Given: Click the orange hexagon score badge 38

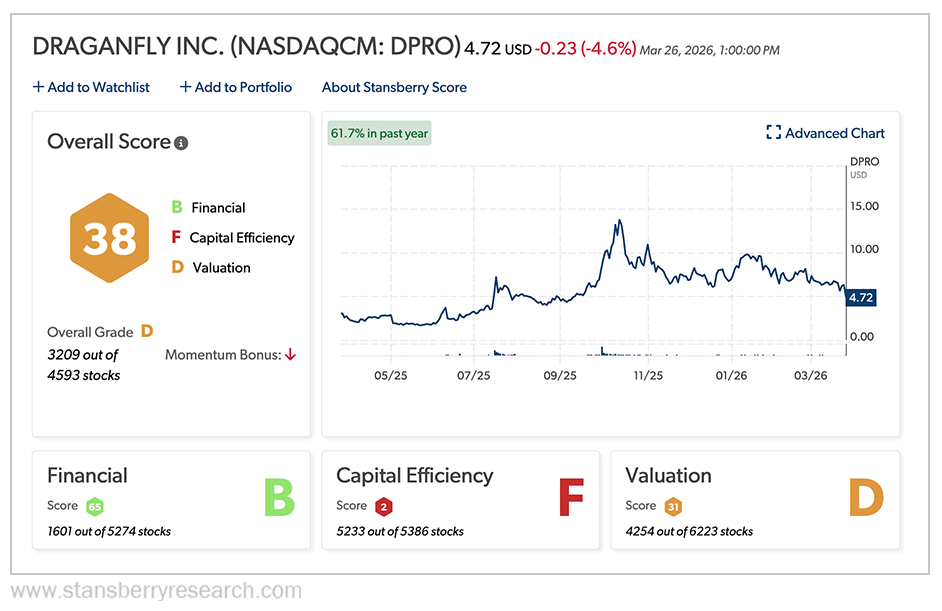Looking at the screenshot, I should 109,238.
